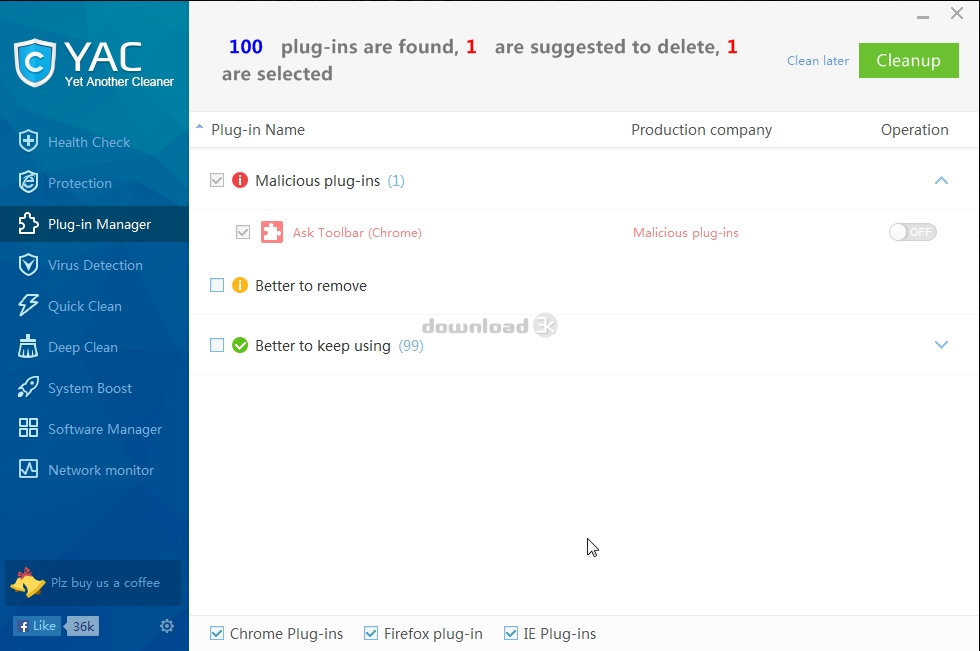Click the Facebook Like button
The width and height of the screenshot is (980, 651).
click(x=37, y=626)
